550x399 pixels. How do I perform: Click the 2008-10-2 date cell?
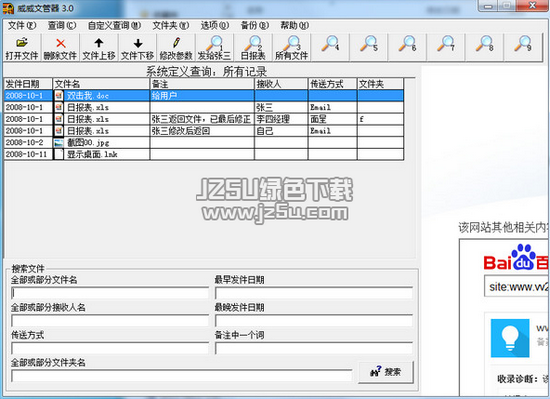click(28, 142)
